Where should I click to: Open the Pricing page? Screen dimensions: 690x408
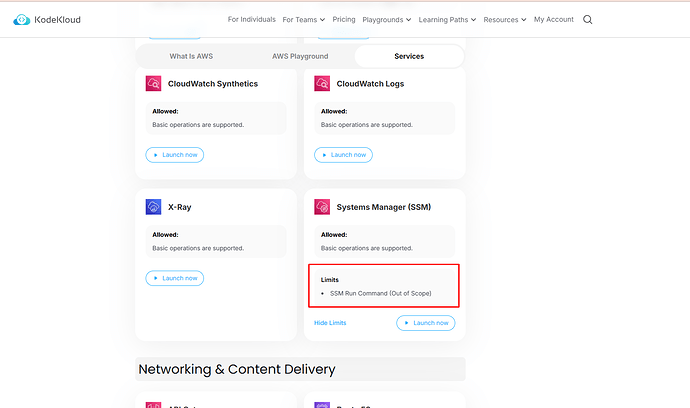(x=344, y=19)
